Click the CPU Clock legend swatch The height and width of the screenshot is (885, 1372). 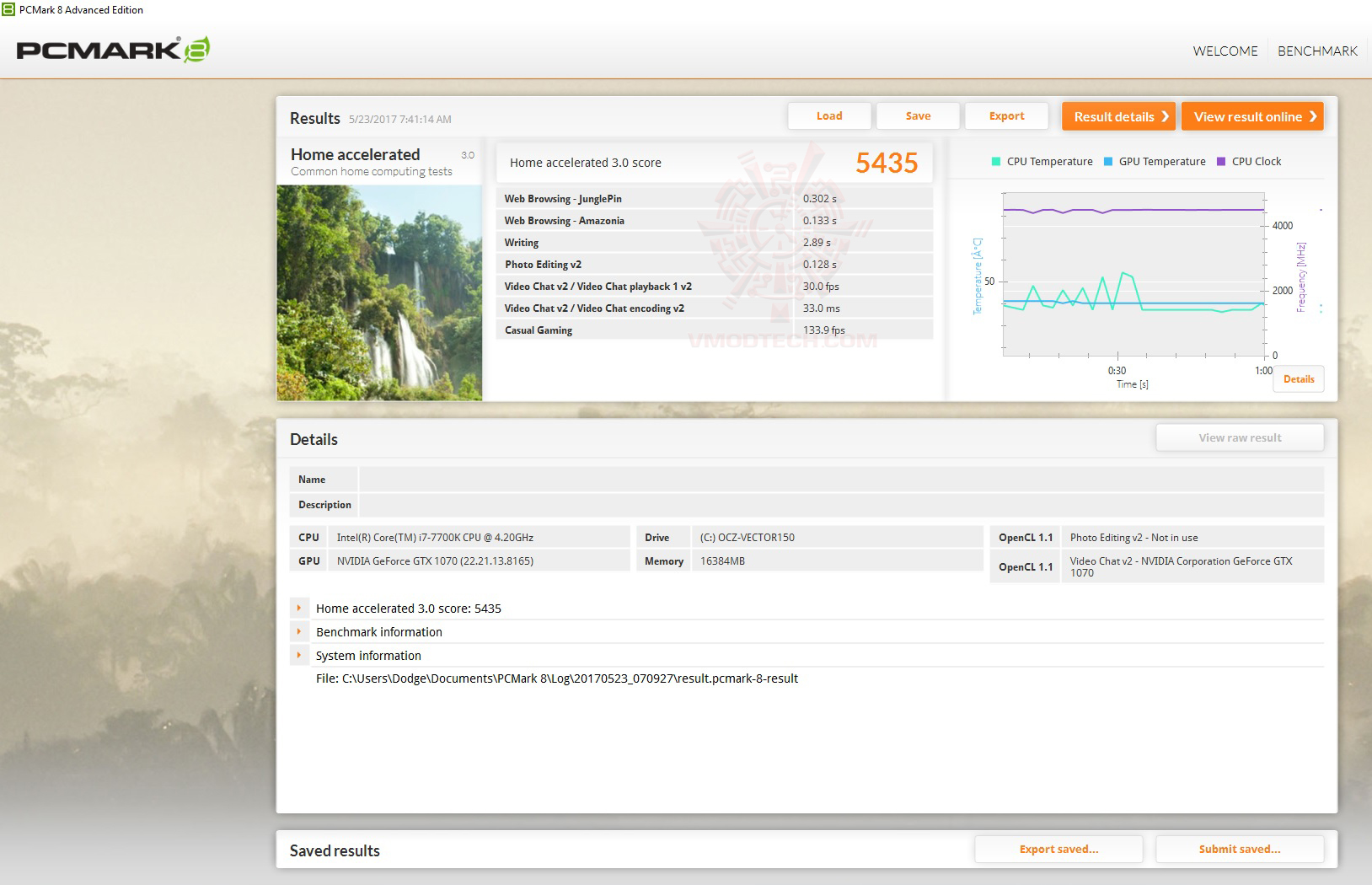coord(1221,162)
